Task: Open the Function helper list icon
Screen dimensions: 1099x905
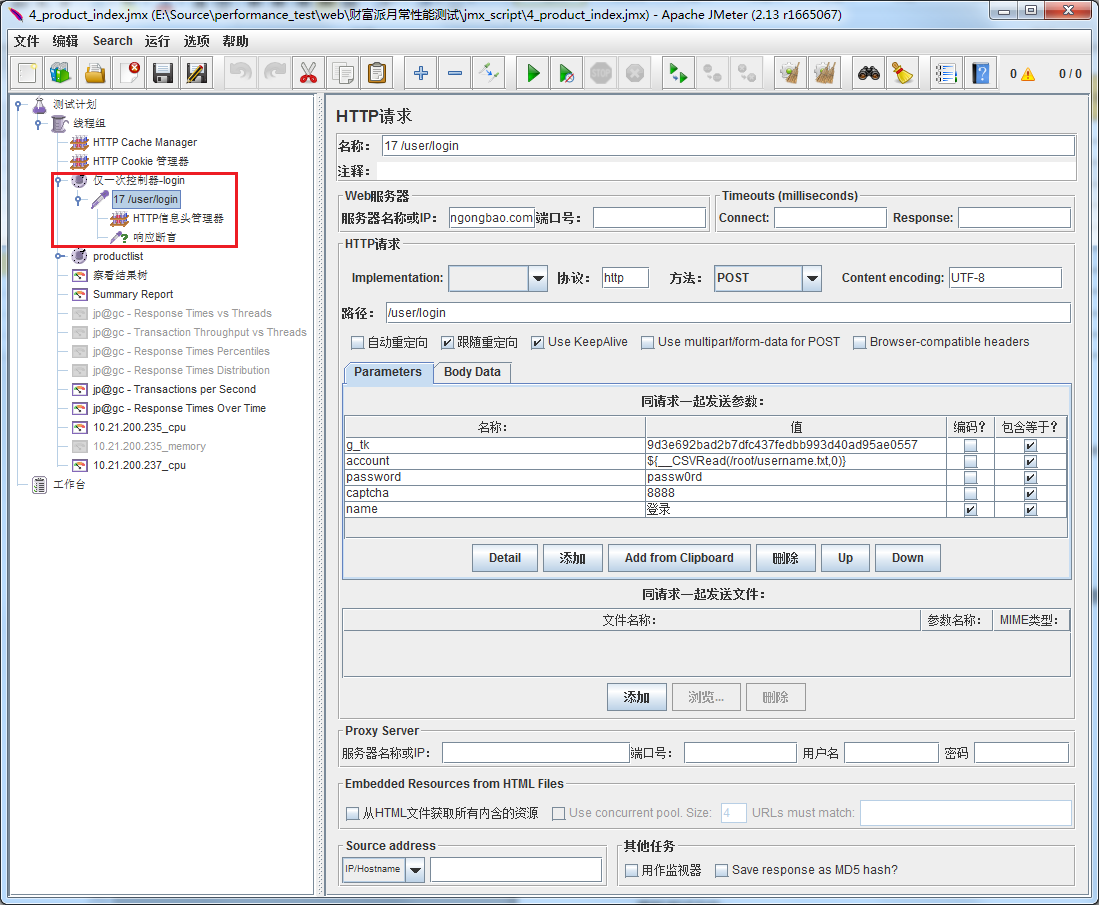Action: (x=946, y=73)
